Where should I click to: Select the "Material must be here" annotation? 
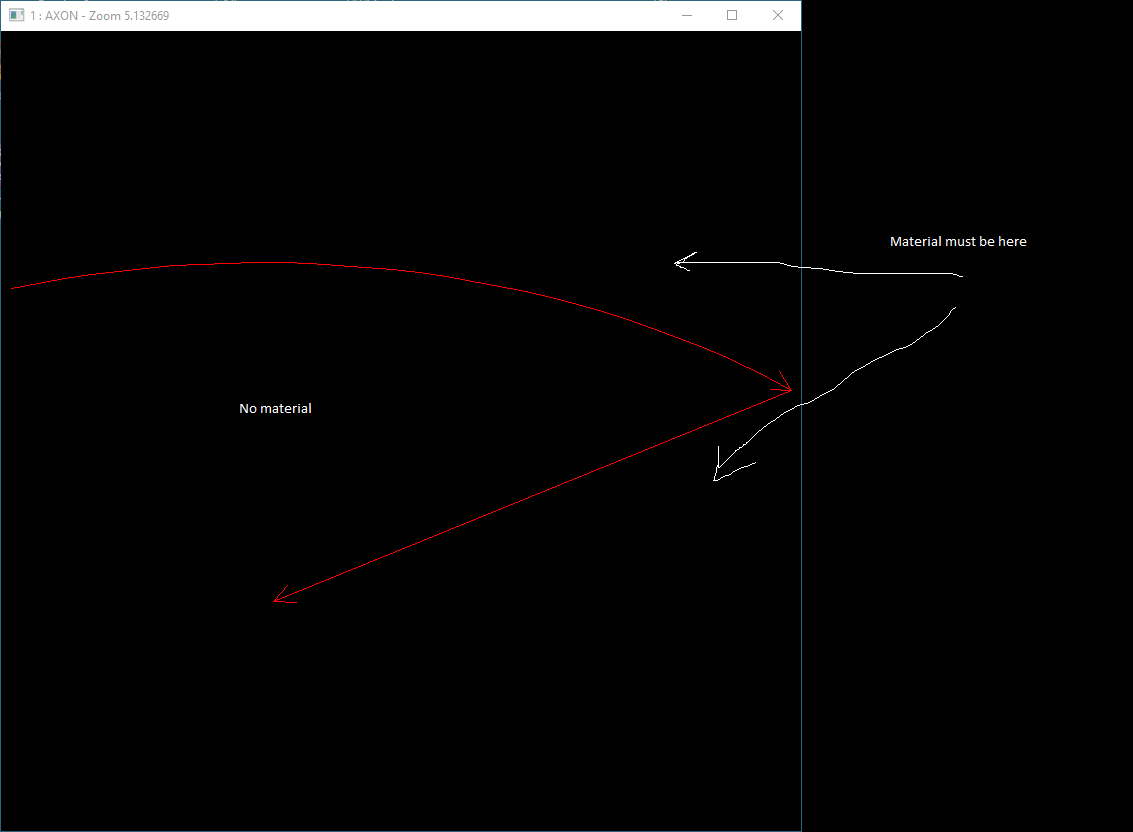click(958, 241)
